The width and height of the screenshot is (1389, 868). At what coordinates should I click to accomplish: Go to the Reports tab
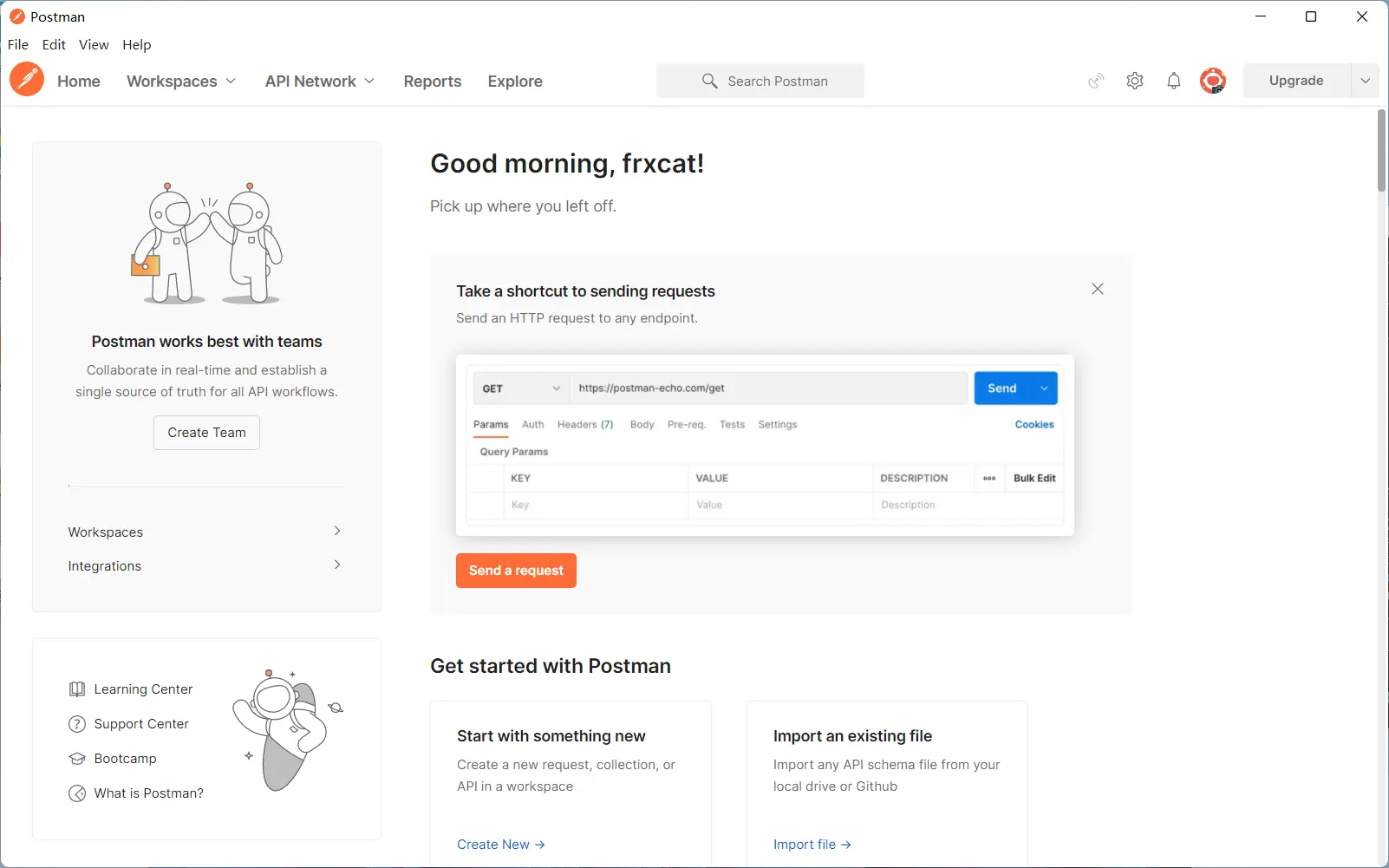(433, 81)
